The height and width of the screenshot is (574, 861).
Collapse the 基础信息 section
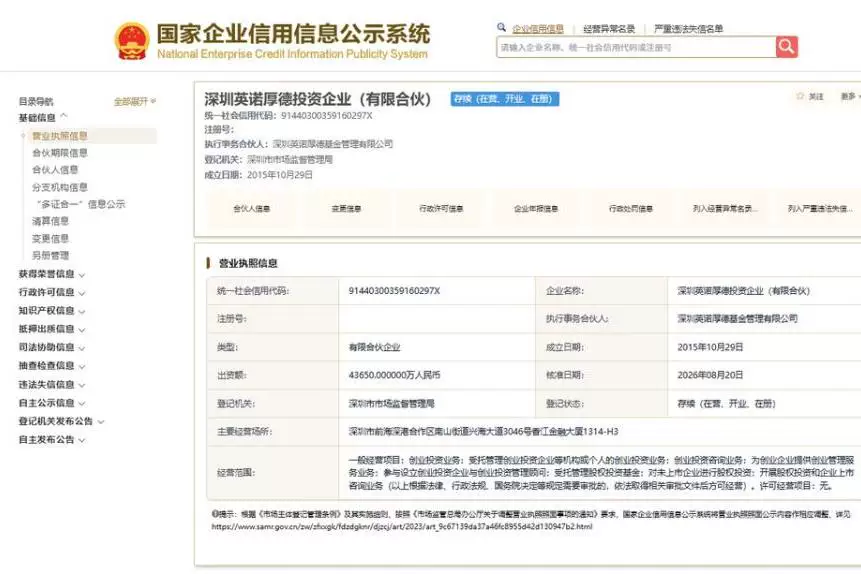[43, 118]
